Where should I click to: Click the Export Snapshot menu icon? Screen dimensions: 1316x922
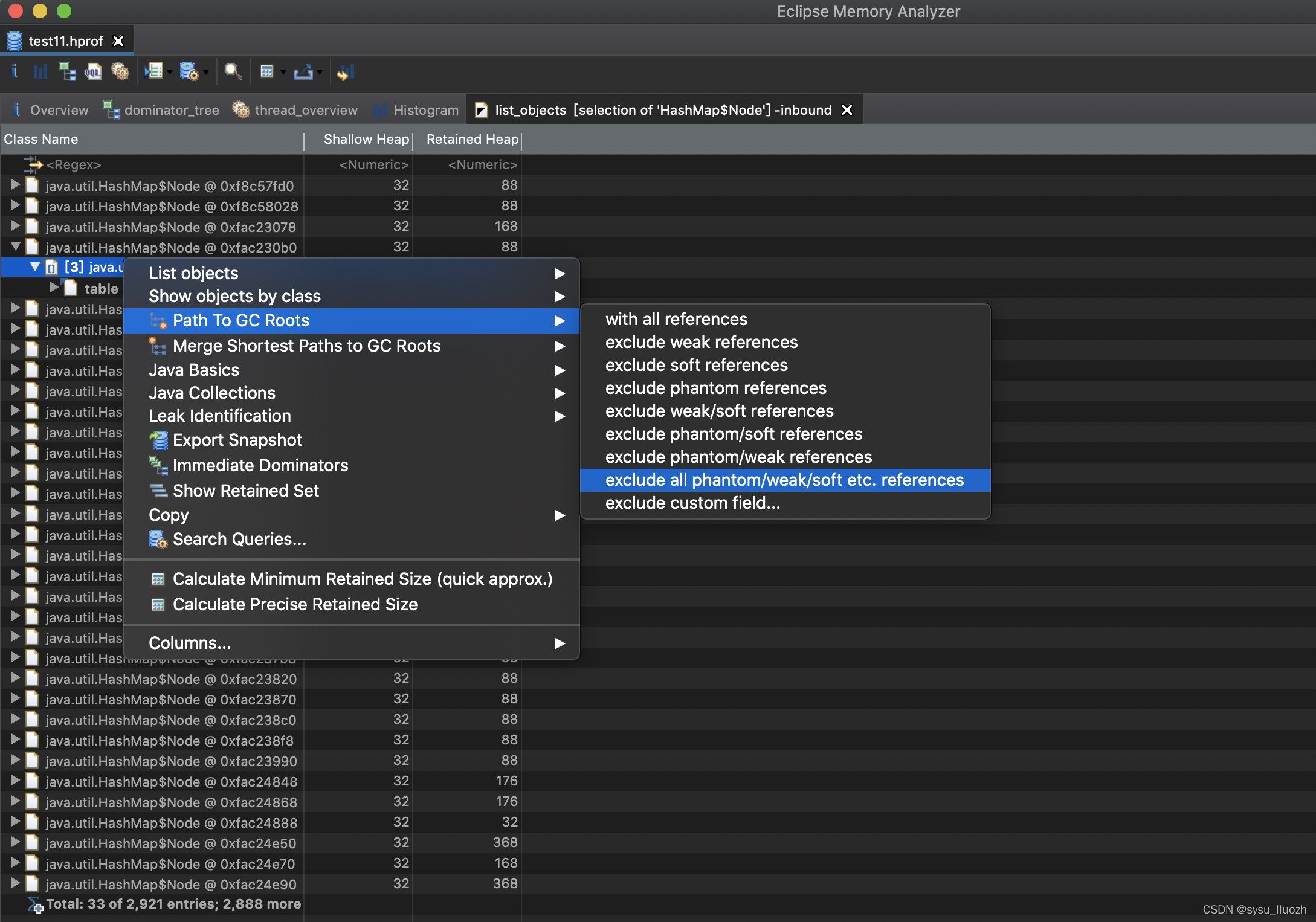158,440
